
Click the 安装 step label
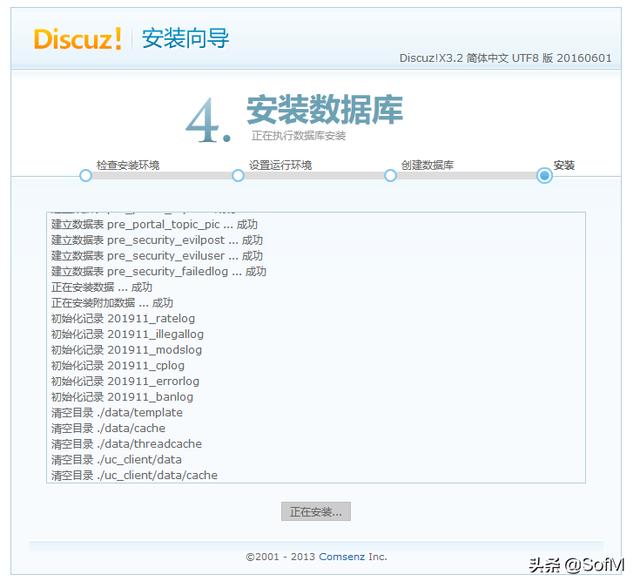(x=564, y=165)
